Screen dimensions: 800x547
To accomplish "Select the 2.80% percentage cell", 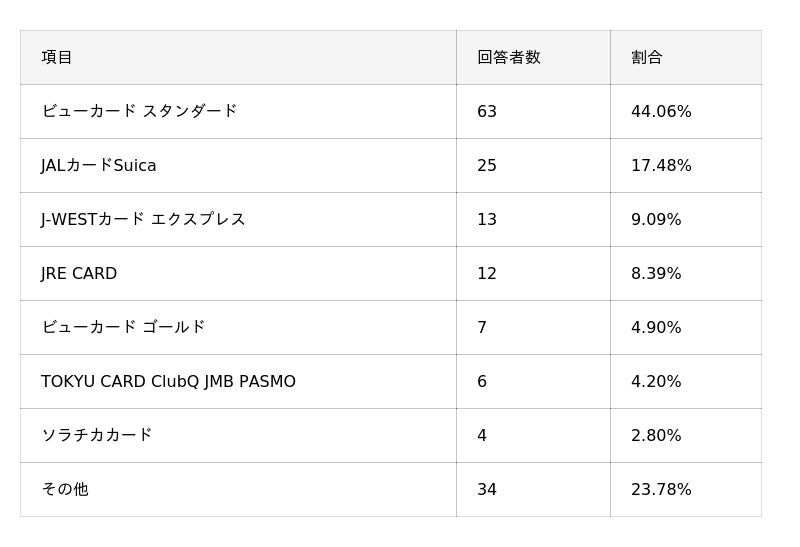I will 656,435.
